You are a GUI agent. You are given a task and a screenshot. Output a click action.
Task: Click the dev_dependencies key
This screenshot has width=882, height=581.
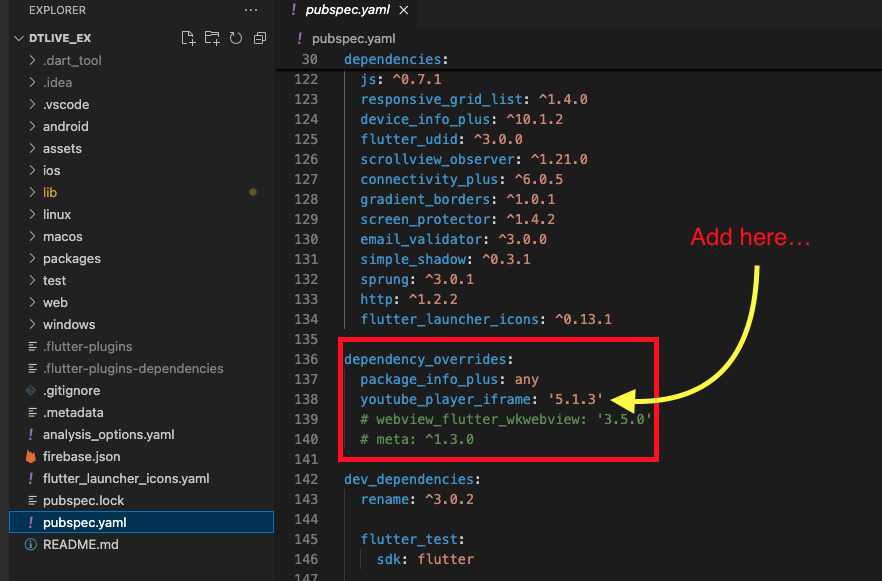point(408,479)
